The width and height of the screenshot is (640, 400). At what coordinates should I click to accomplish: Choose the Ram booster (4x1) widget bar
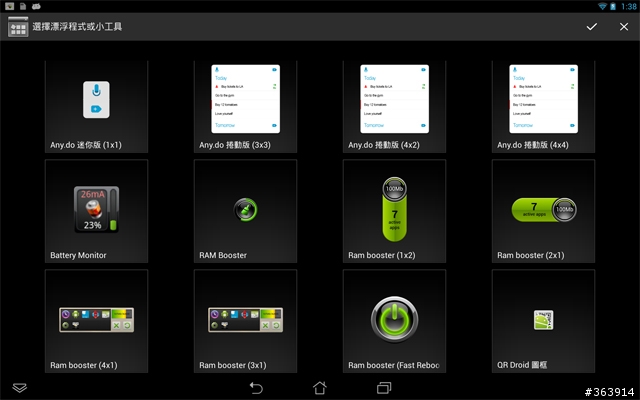(96, 320)
